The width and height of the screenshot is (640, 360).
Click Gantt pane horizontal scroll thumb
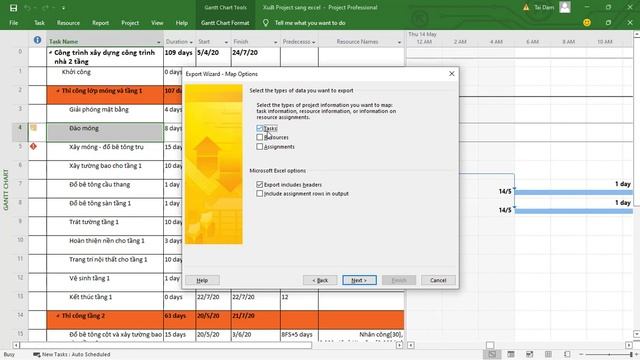point(490,345)
